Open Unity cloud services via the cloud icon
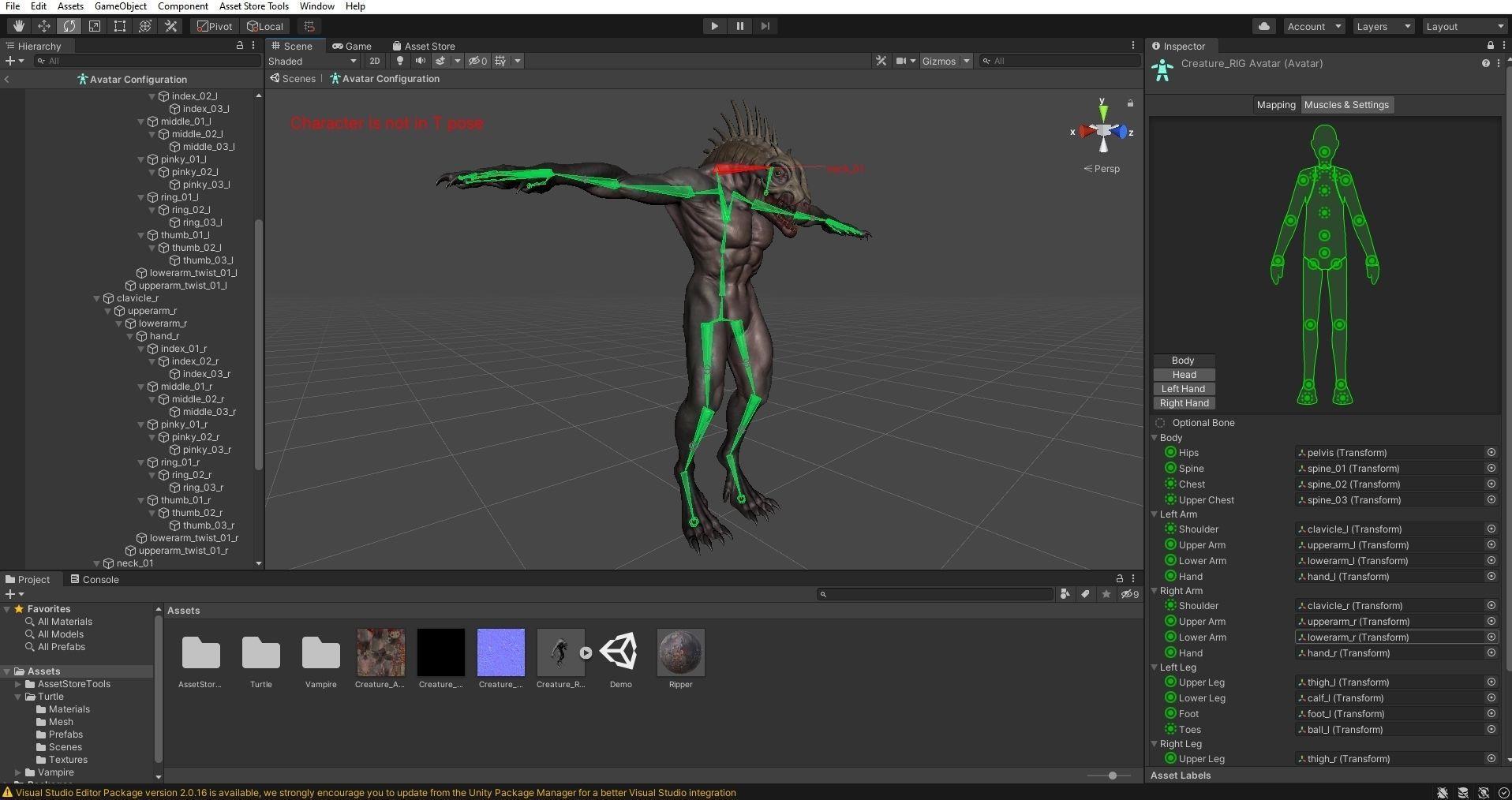Image resolution: width=1512 pixels, height=800 pixels. click(x=1264, y=26)
